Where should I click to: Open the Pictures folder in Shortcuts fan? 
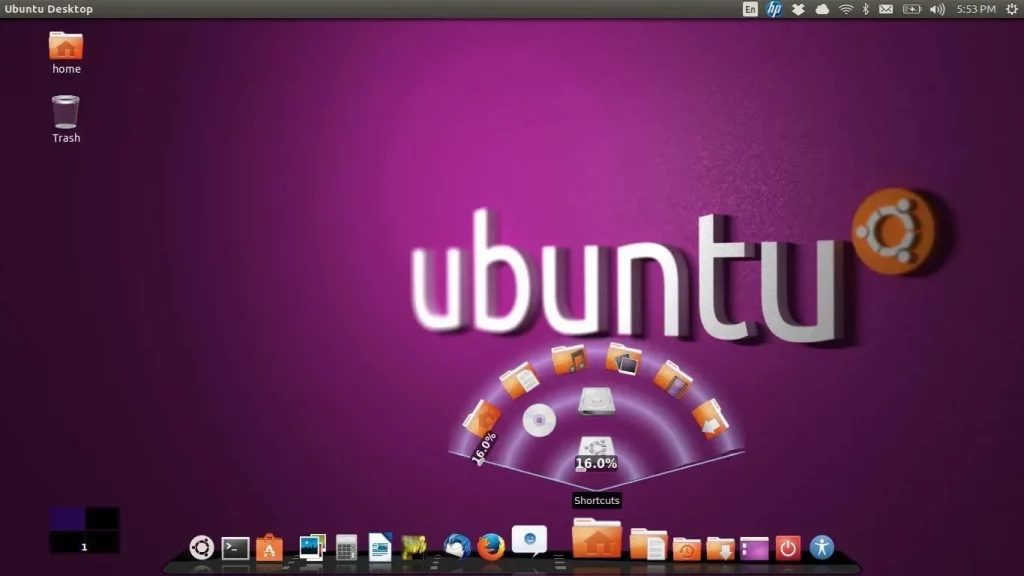point(624,359)
